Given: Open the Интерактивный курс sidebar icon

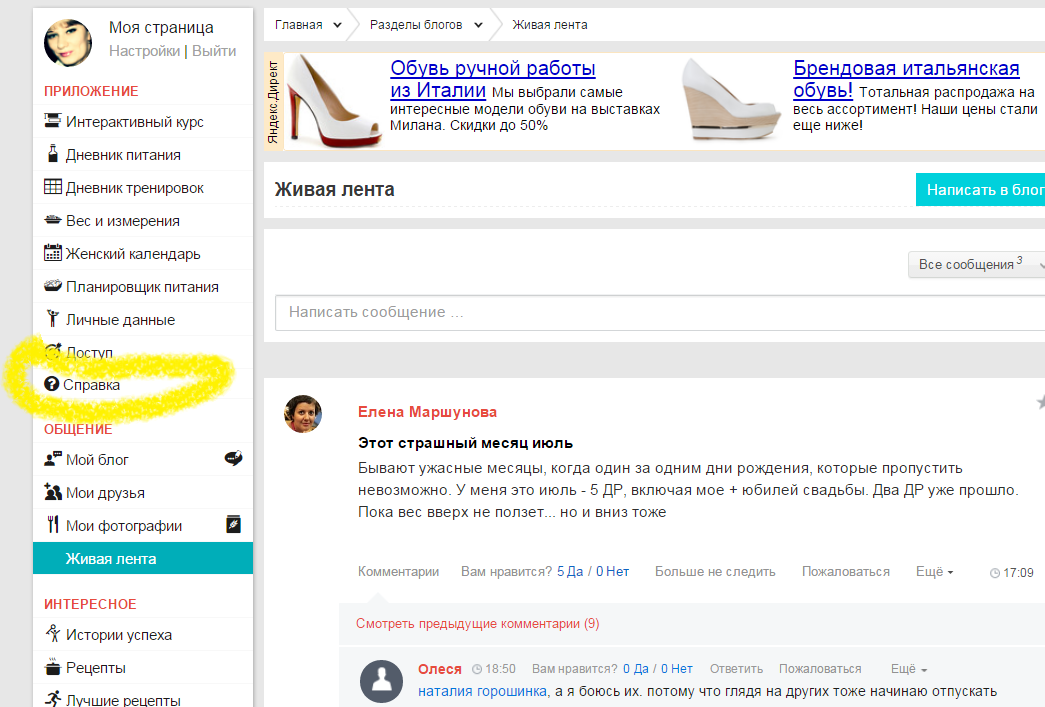Looking at the screenshot, I should [53, 122].
